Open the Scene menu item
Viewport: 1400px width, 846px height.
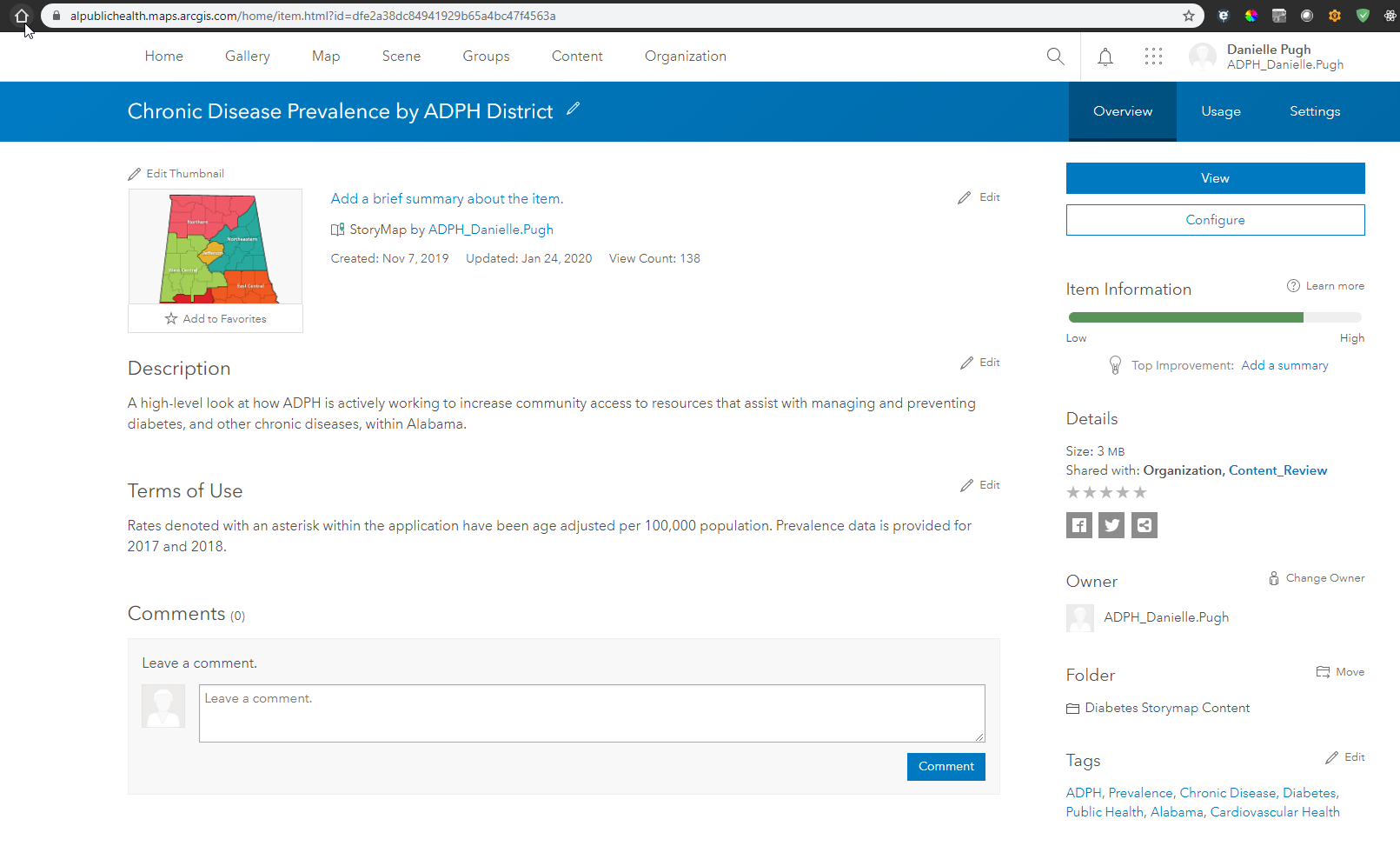point(401,57)
